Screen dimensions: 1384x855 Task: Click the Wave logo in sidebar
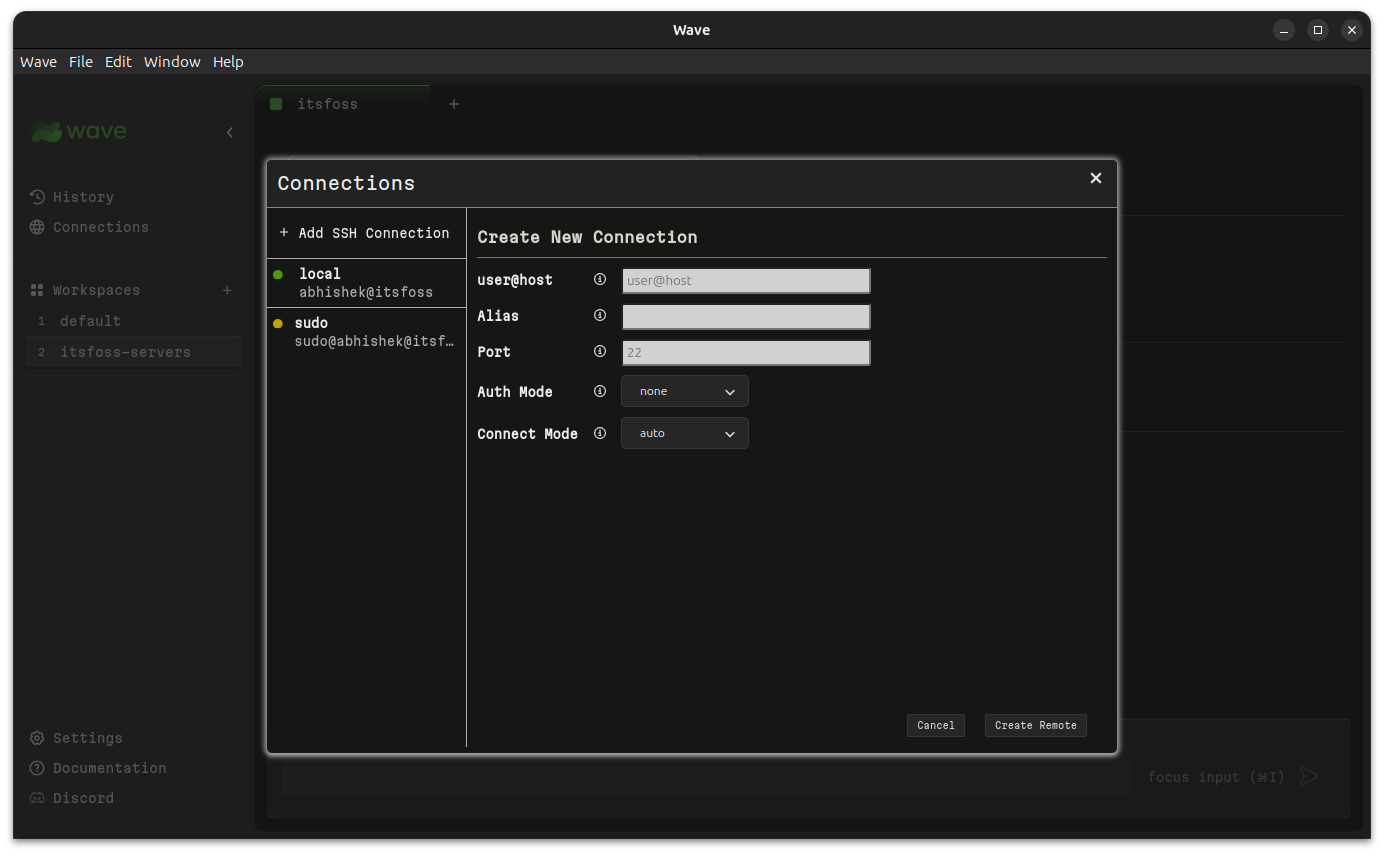click(78, 131)
